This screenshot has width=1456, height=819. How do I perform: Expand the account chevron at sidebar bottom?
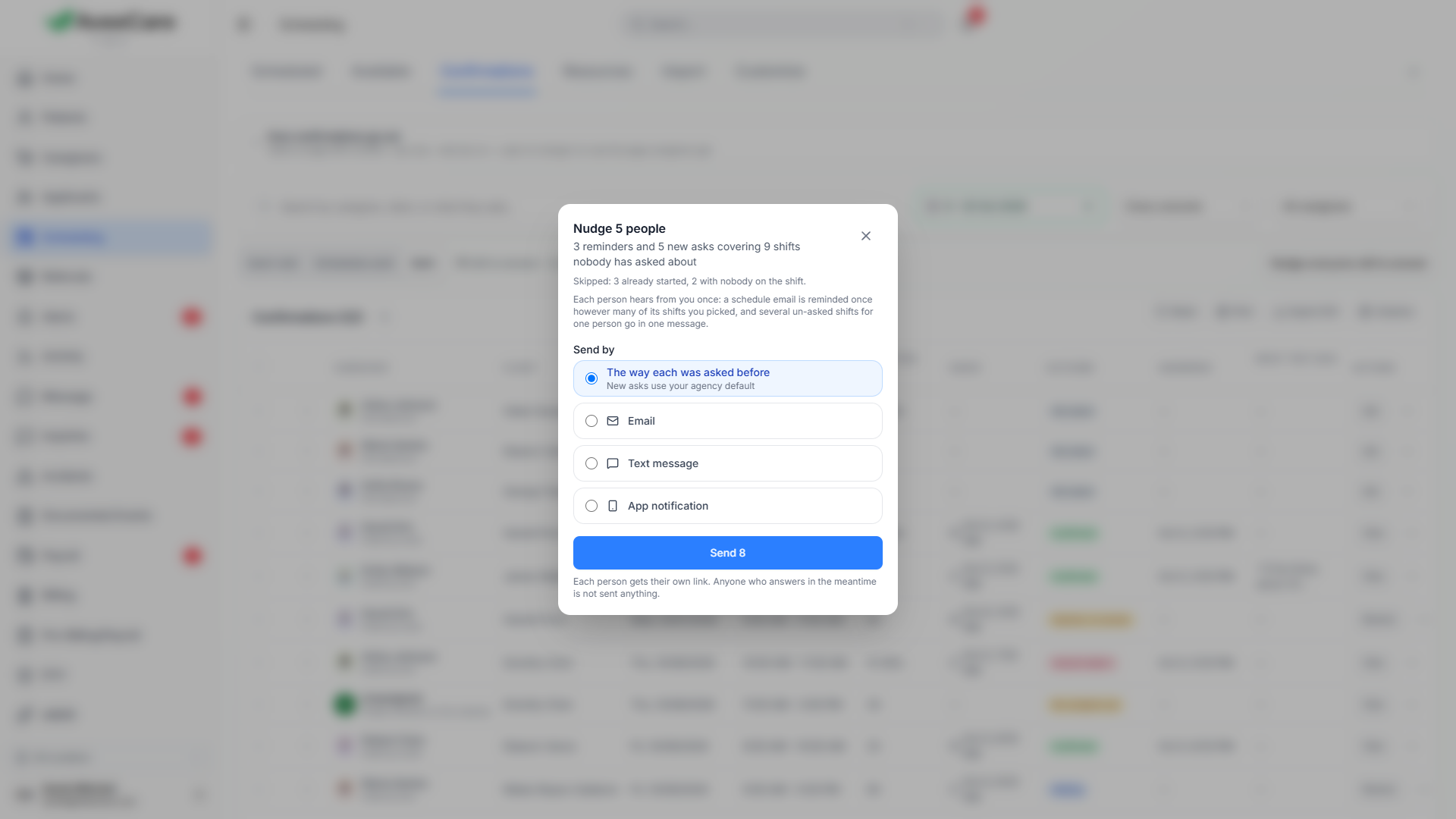coord(199,795)
